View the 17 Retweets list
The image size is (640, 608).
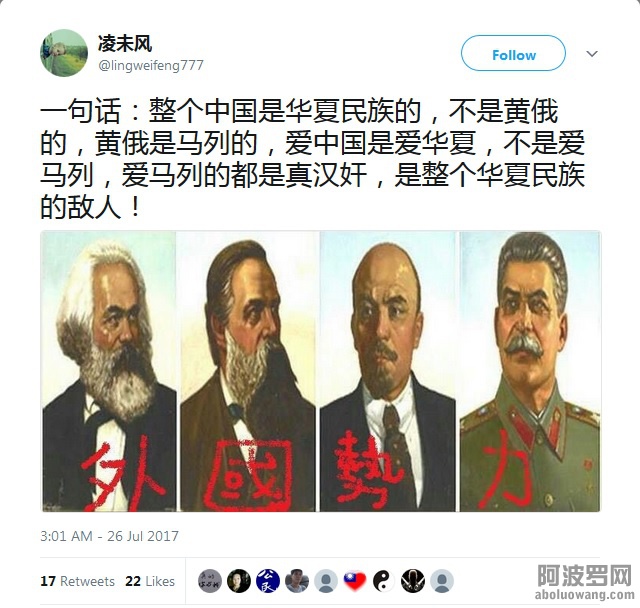coord(78,581)
